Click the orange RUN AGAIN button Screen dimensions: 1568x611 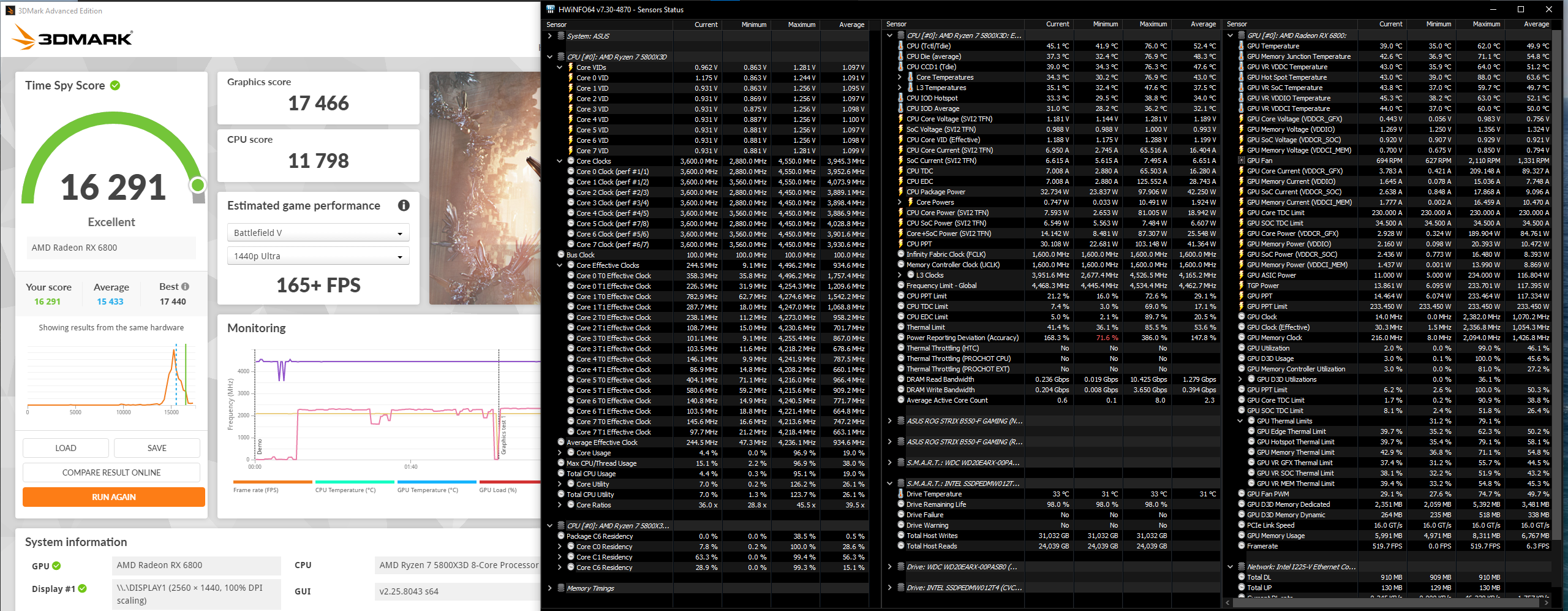[x=114, y=497]
